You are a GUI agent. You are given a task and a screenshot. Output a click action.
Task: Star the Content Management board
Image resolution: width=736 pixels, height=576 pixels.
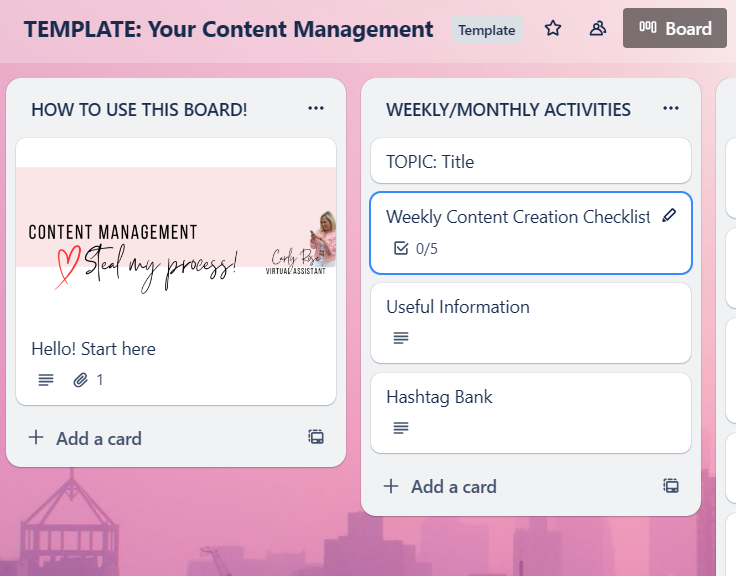tap(552, 29)
